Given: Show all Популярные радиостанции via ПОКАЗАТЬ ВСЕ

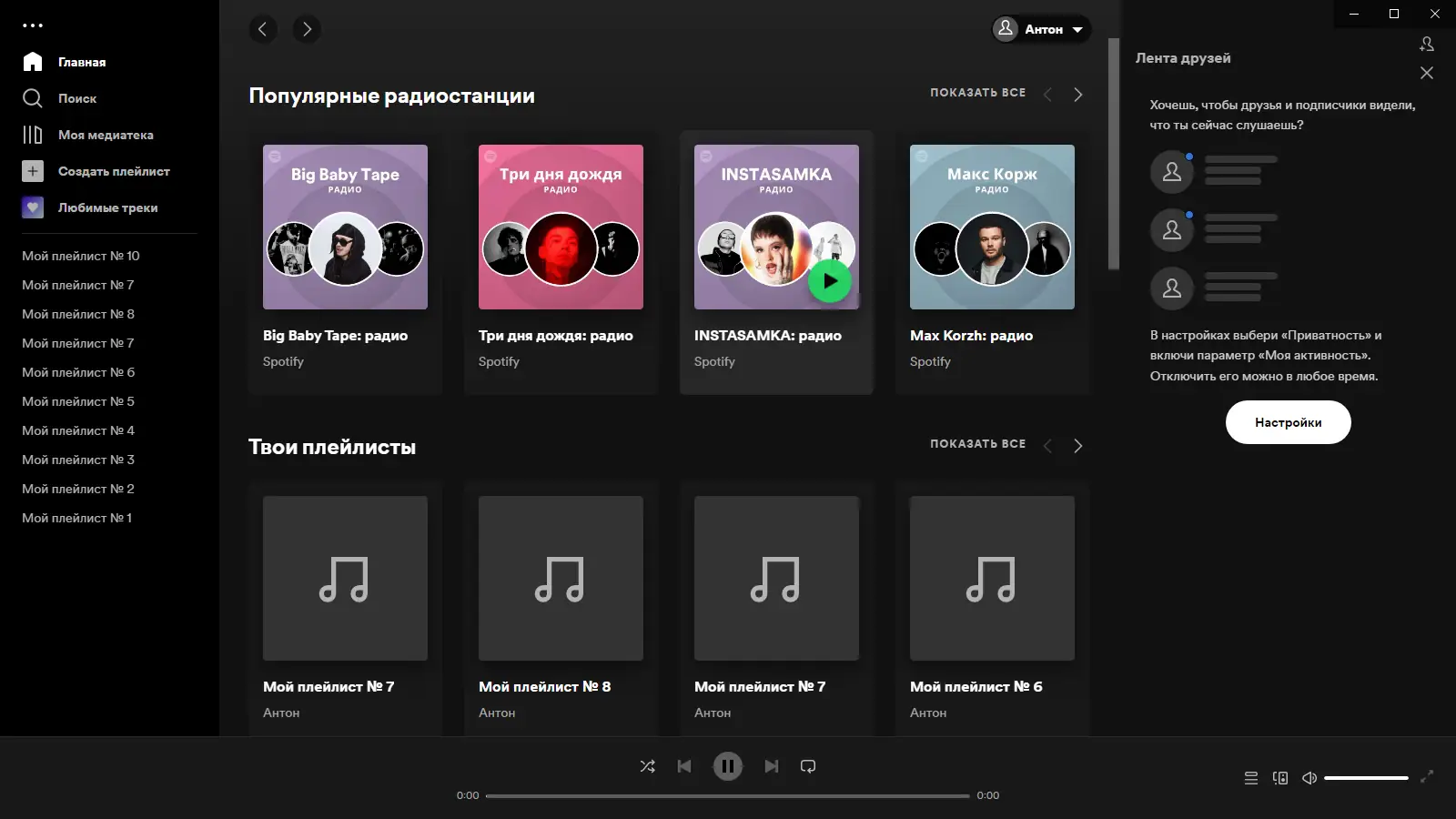Looking at the screenshot, I should click(x=977, y=93).
